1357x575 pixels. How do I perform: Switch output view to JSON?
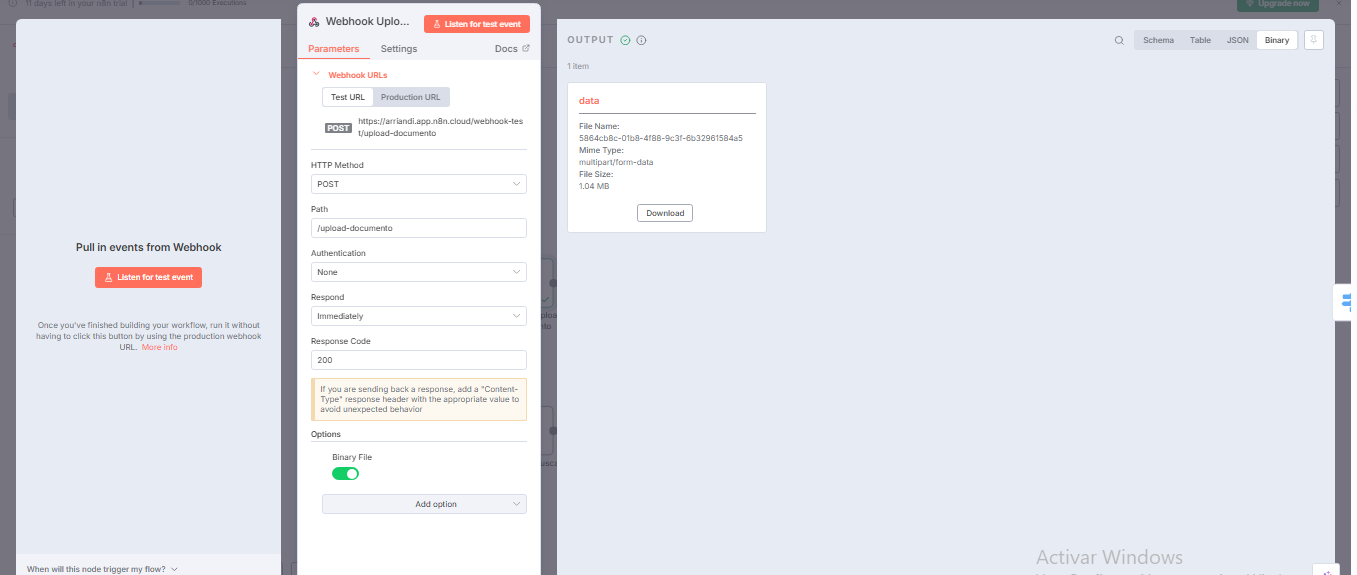tap(1238, 40)
